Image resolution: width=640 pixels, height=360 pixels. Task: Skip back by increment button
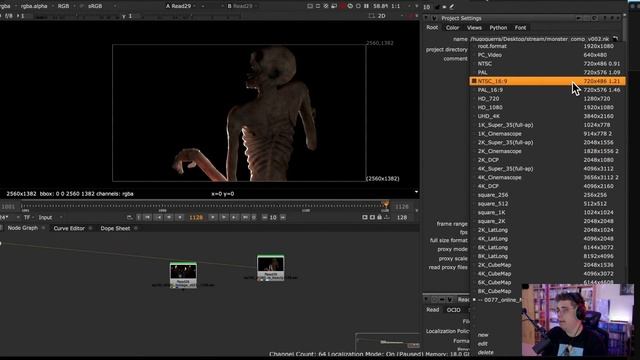[x=264, y=218]
